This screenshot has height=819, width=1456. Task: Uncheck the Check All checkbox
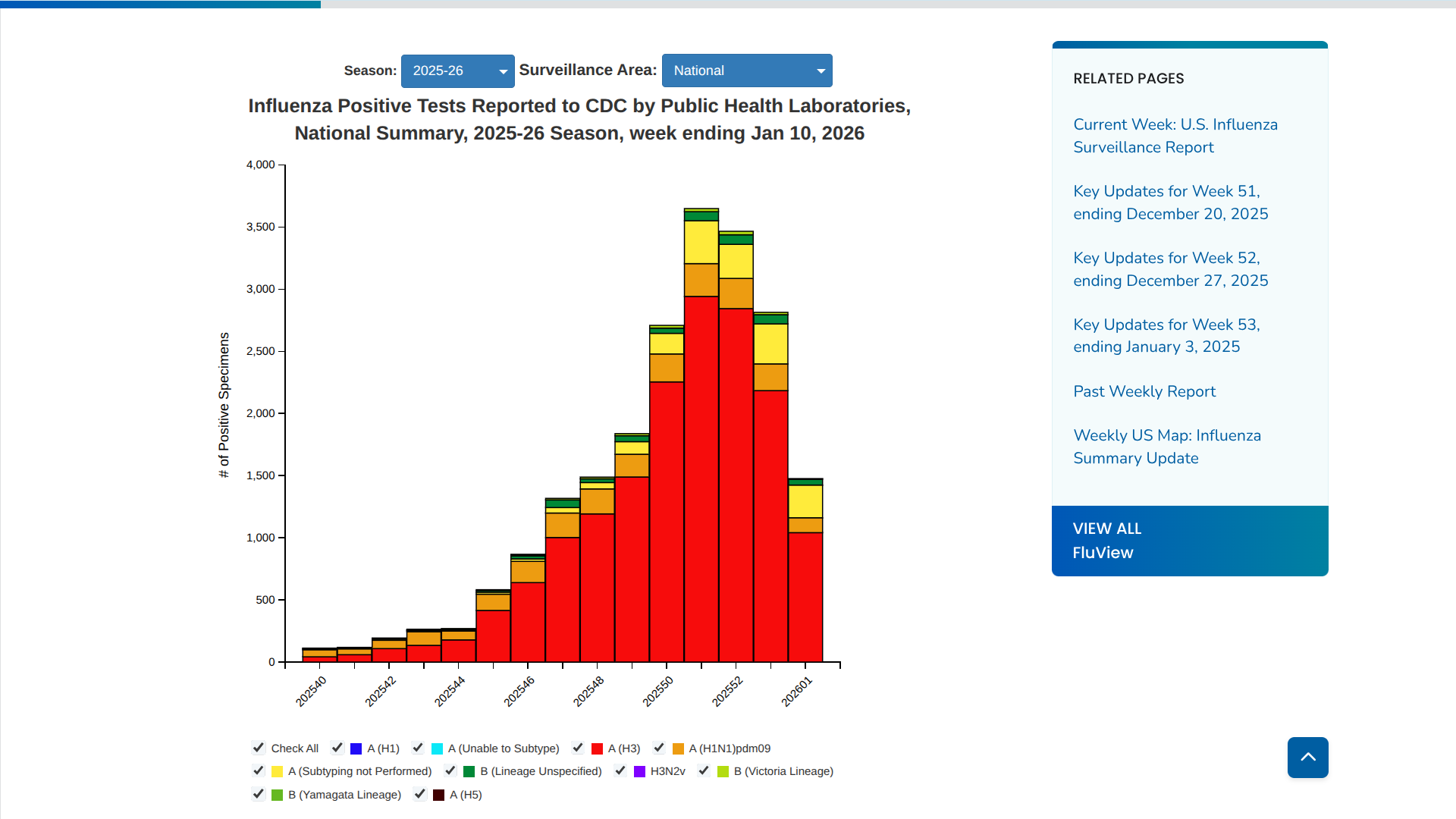click(258, 748)
